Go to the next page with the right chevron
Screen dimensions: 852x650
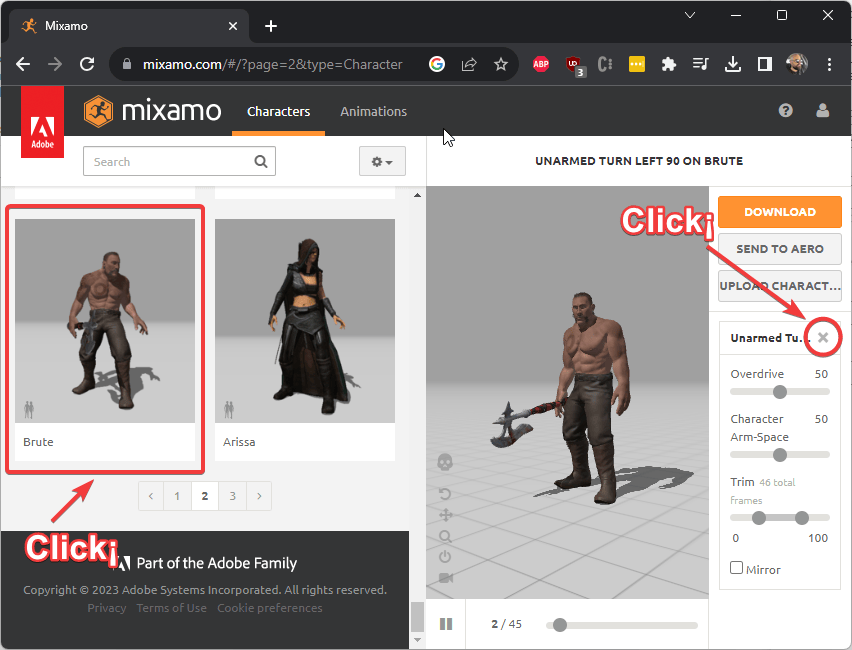[259, 496]
